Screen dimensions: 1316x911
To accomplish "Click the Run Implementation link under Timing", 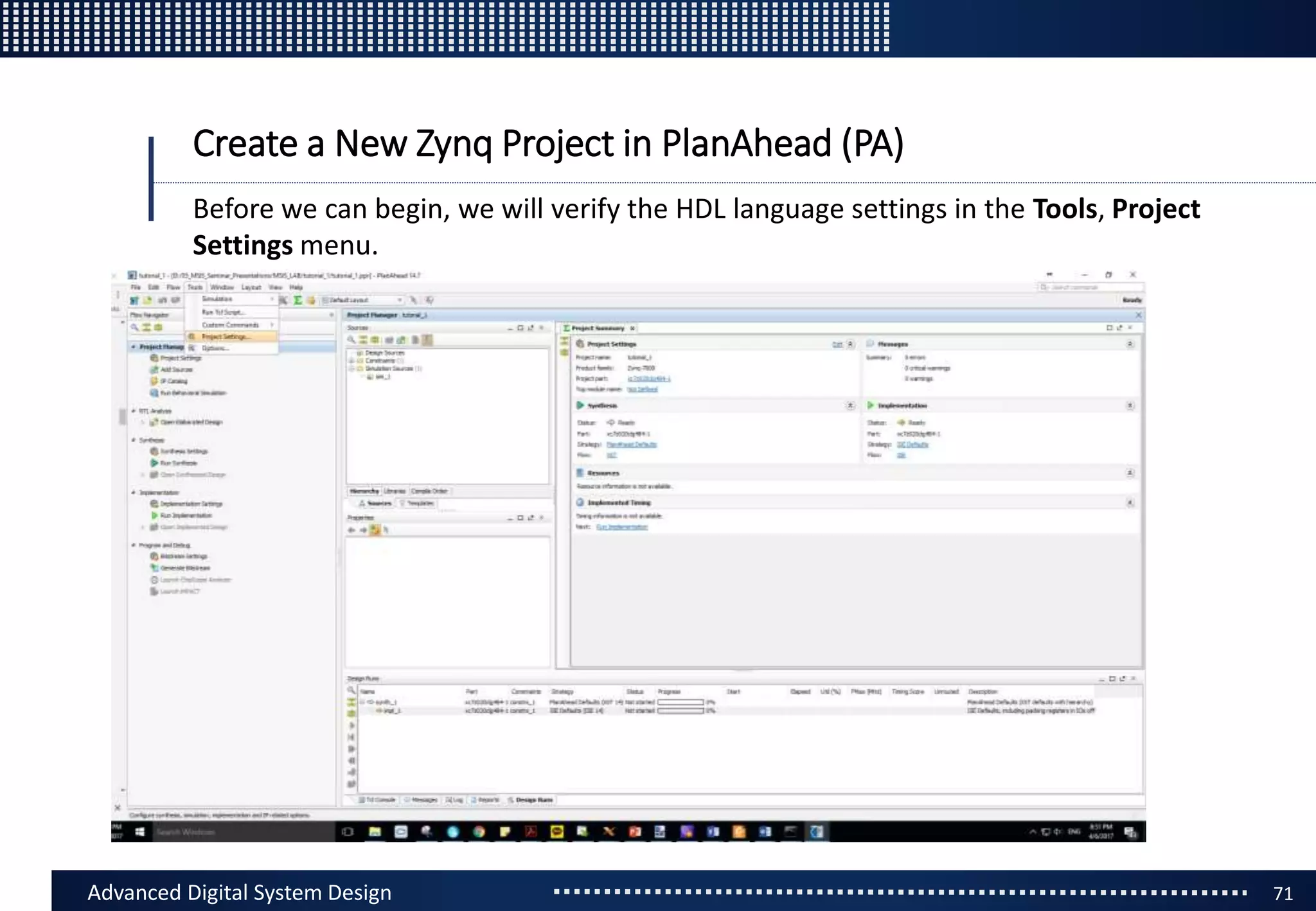I will click(622, 527).
